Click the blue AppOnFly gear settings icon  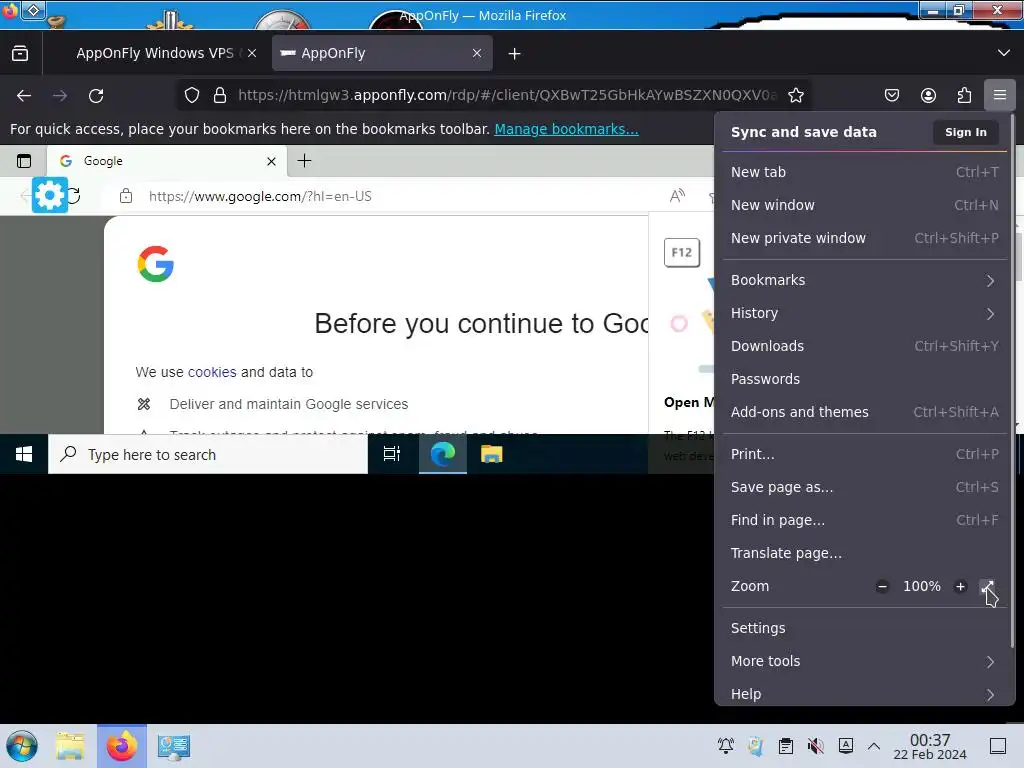tap(50, 195)
